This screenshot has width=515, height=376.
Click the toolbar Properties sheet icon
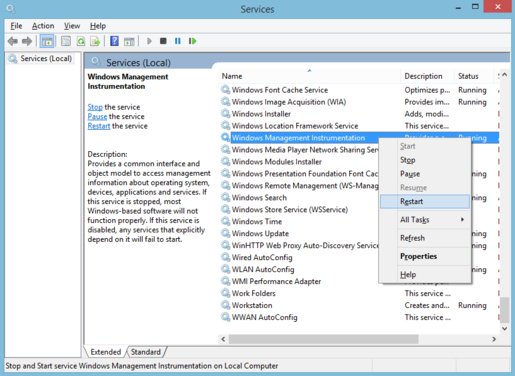[66, 41]
